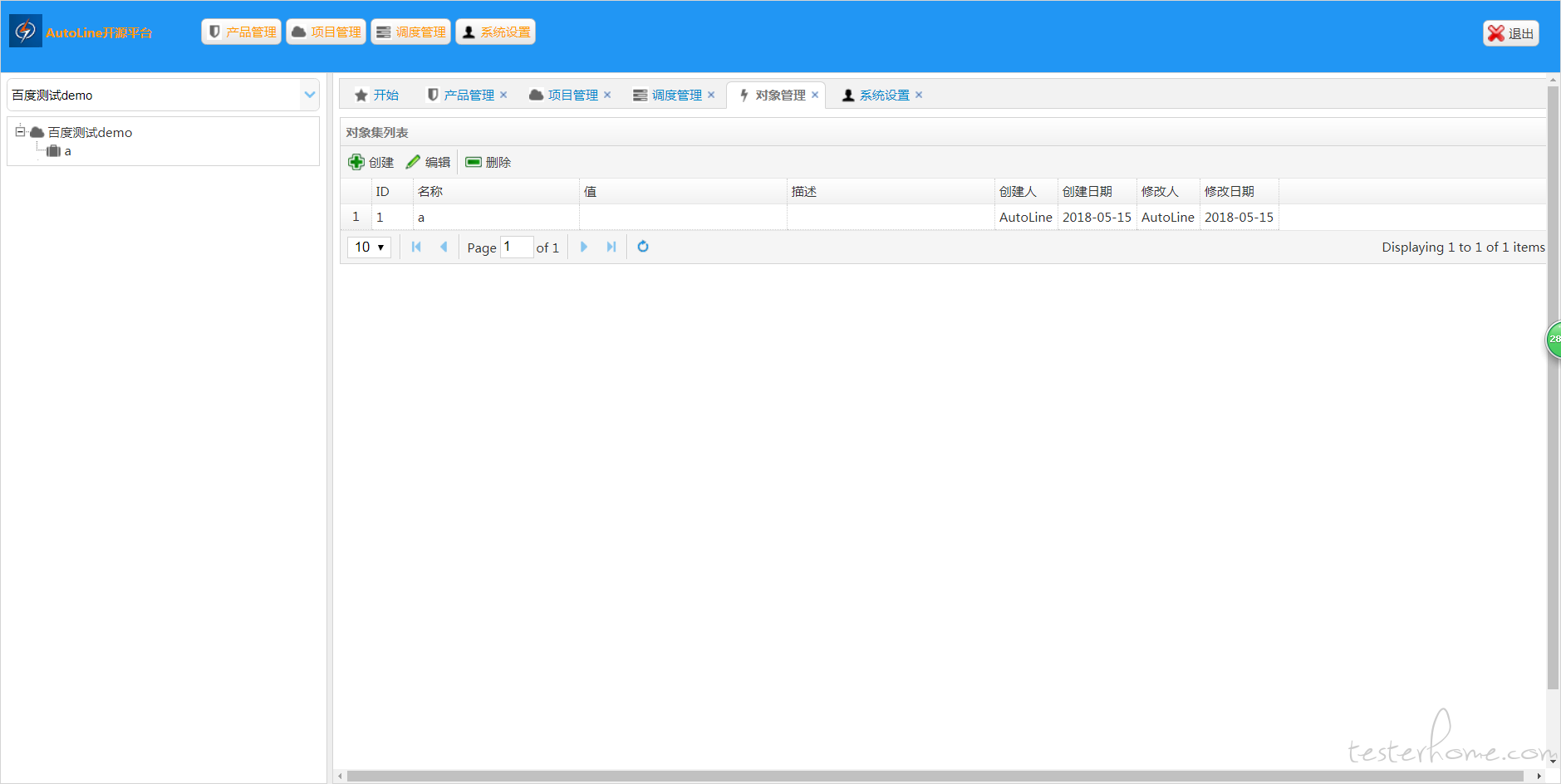Screen dimensions: 1561x784
Task: Click the ID cell in grid row 1
Action: (x=392, y=217)
